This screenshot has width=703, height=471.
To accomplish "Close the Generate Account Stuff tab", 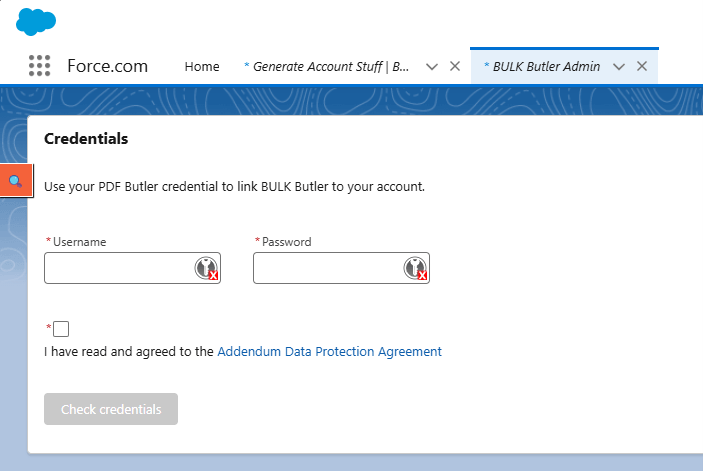I will coord(455,66).
